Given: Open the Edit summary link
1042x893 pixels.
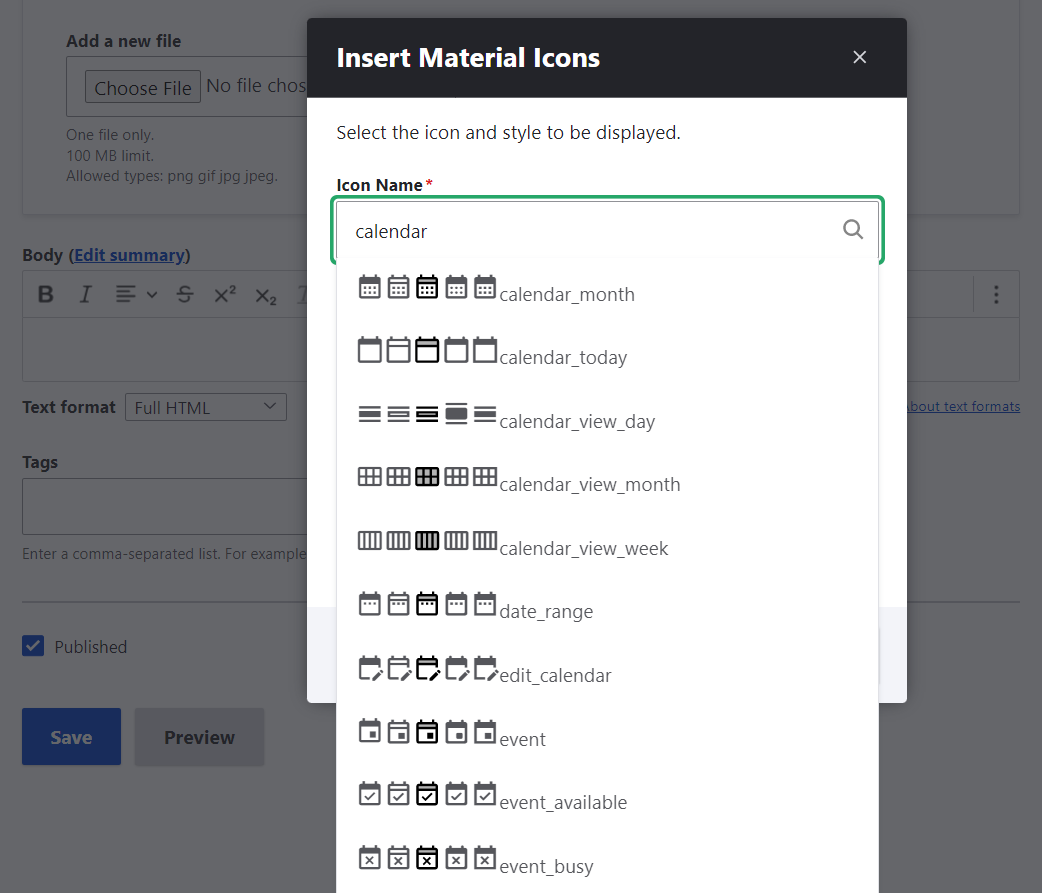Looking at the screenshot, I should tap(129, 255).
